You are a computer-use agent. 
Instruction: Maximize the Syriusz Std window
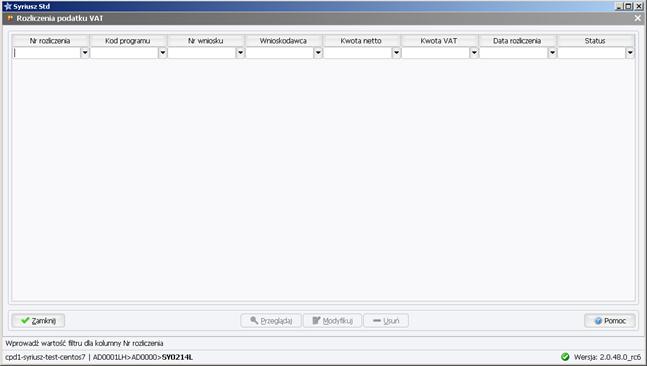coord(628,6)
